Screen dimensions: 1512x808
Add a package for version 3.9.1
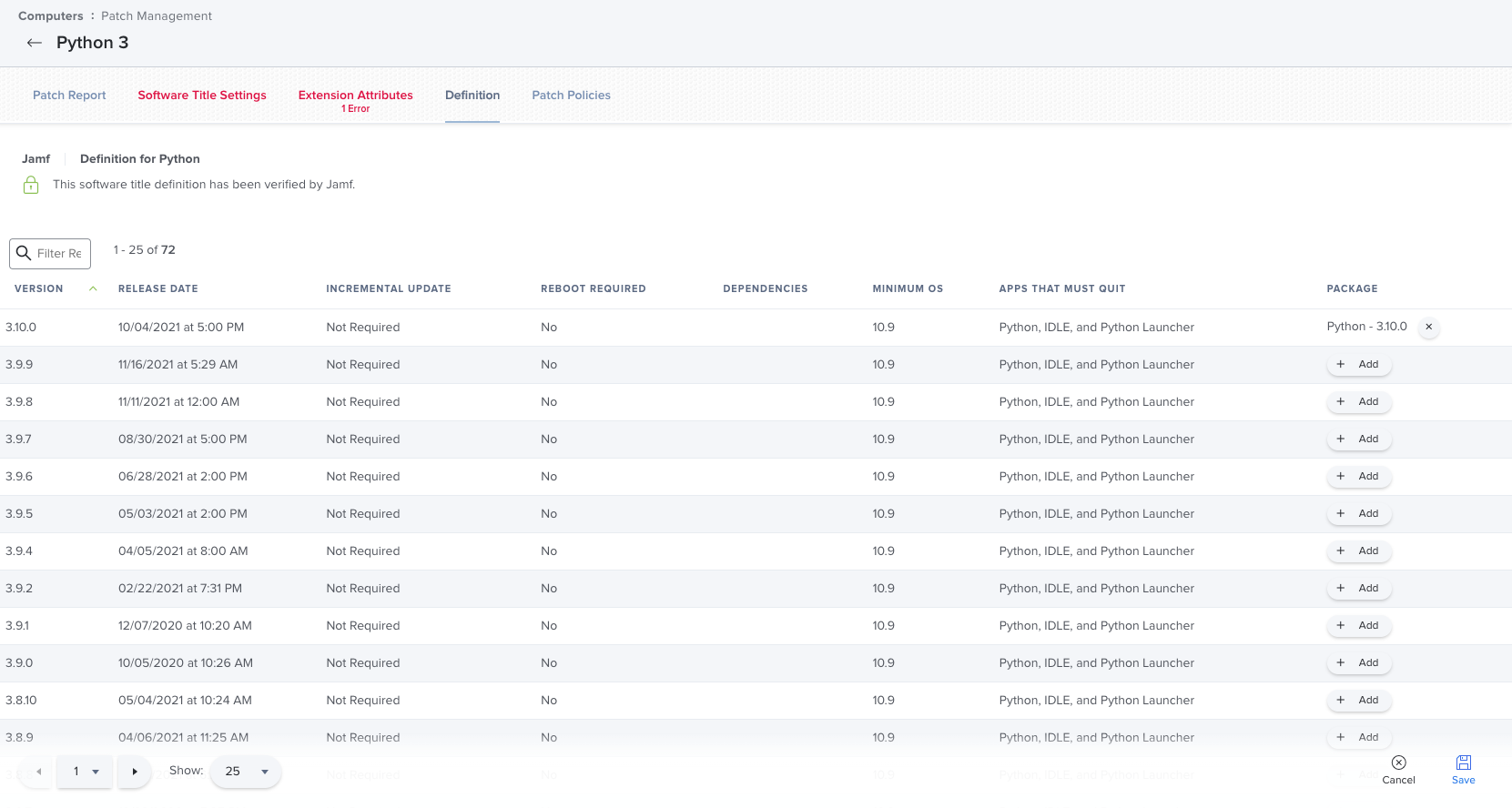(x=1358, y=625)
